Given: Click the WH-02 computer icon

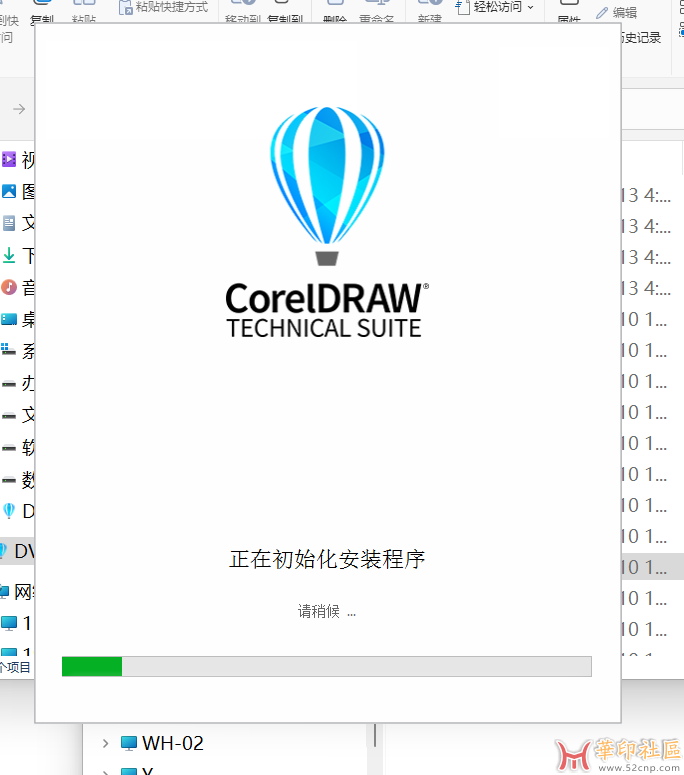Looking at the screenshot, I should click(129, 743).
